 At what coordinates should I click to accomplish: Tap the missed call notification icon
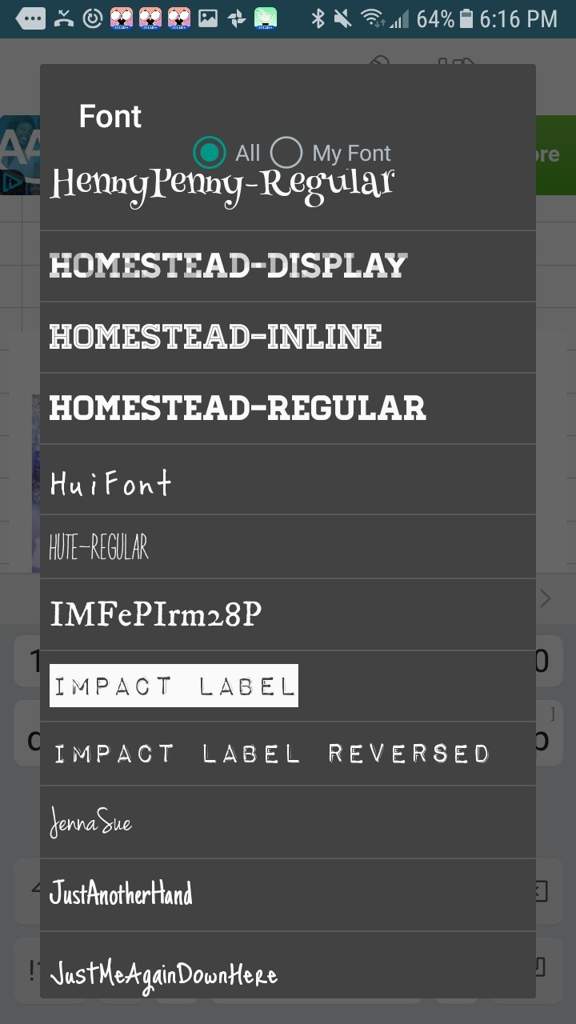tap(63, 18)
